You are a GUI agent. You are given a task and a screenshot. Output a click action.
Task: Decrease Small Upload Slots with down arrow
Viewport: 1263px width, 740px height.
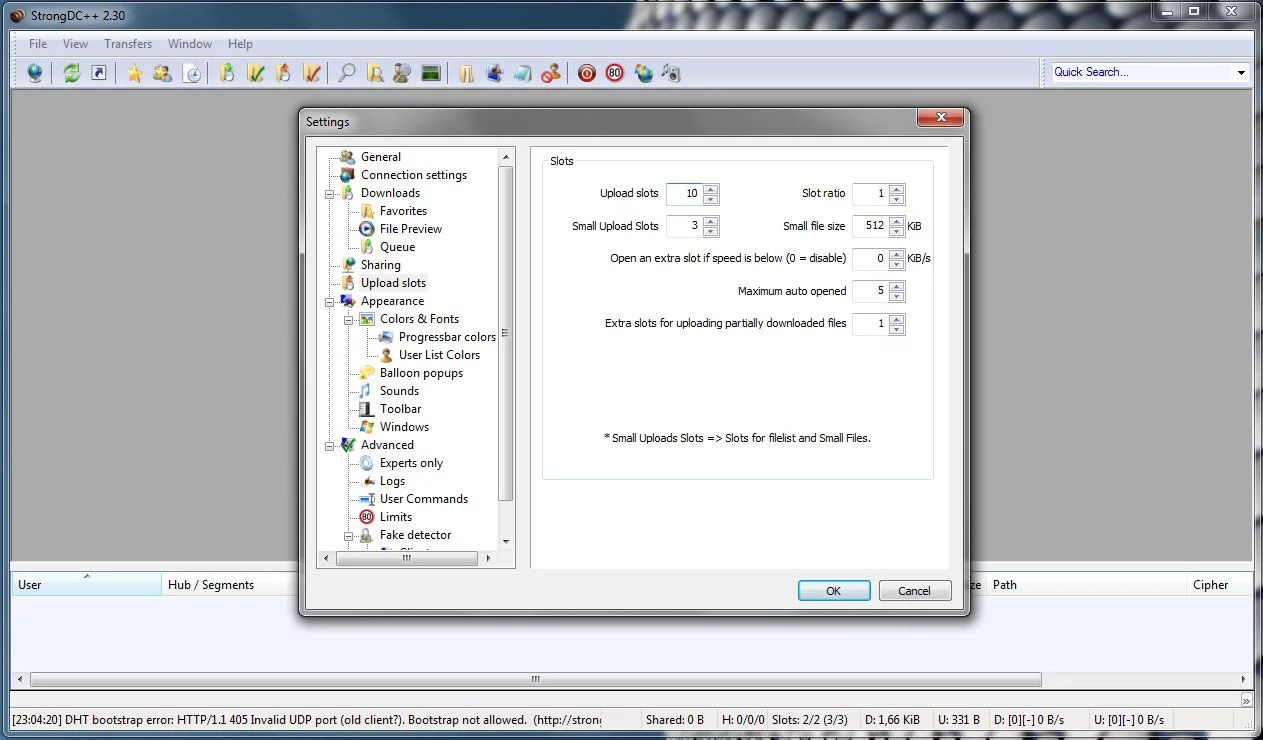[x=710, y=231]
